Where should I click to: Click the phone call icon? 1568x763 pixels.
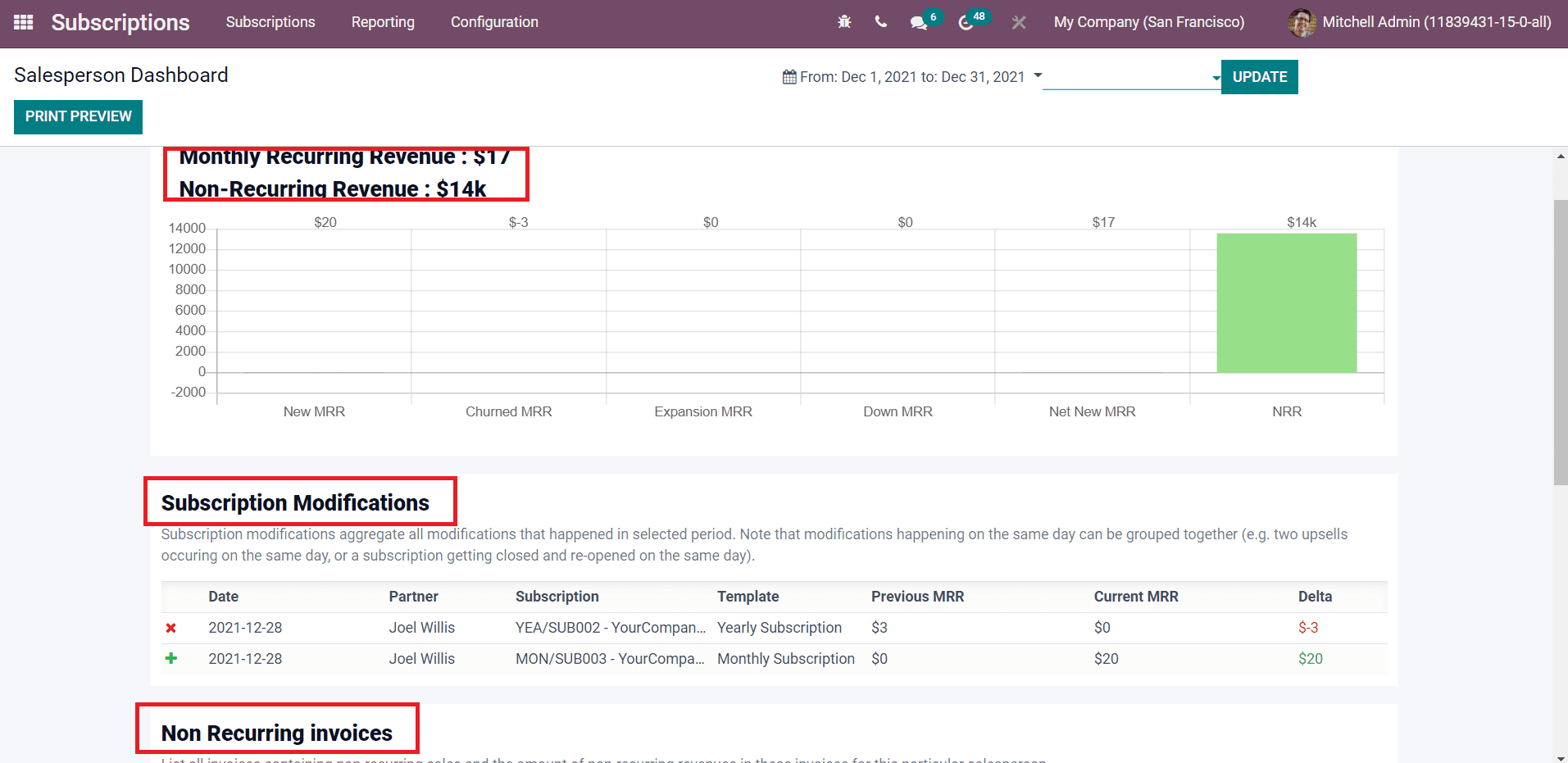[x=880, y=22]
